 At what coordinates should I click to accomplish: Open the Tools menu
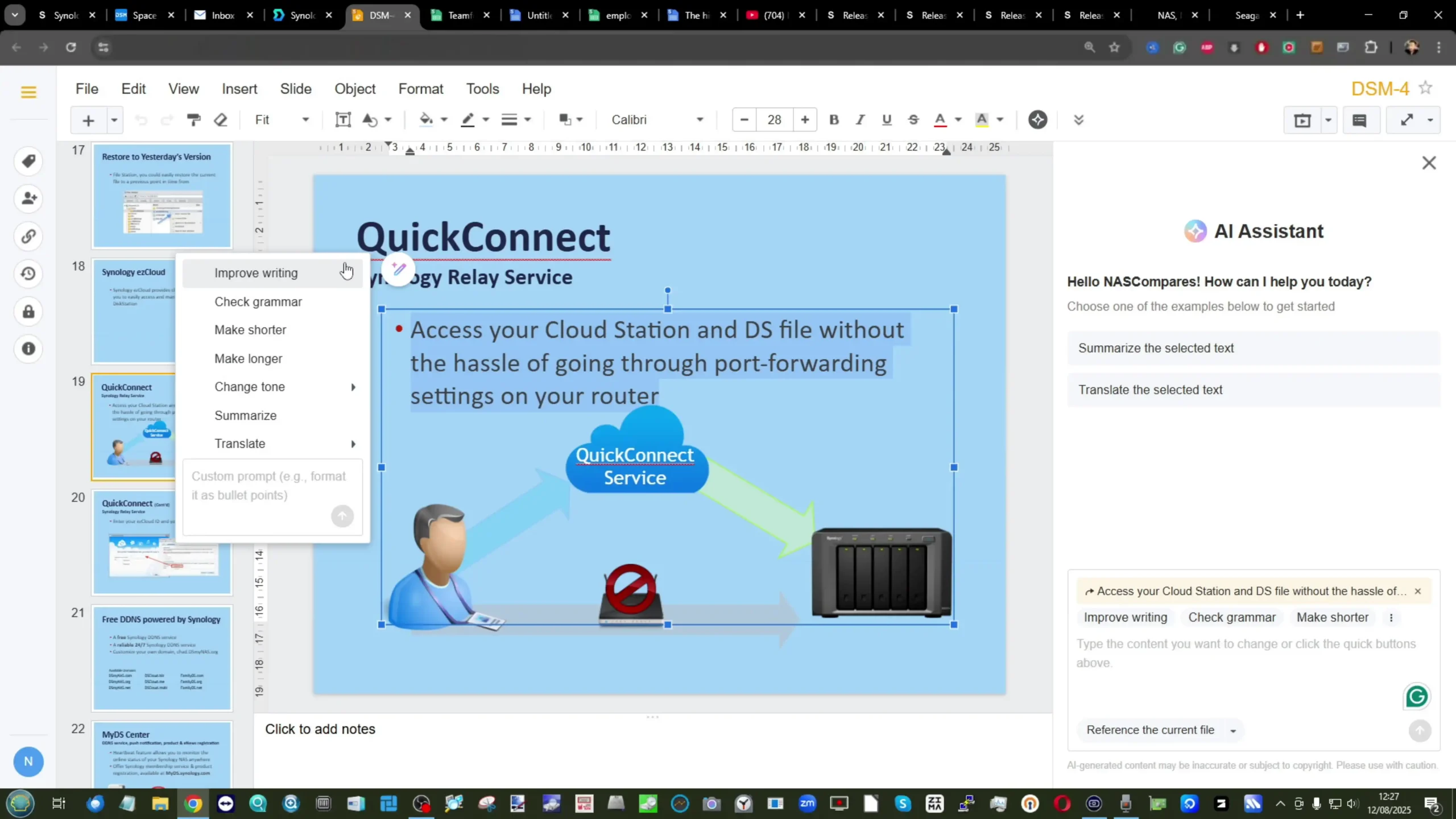tap(482, 89)
